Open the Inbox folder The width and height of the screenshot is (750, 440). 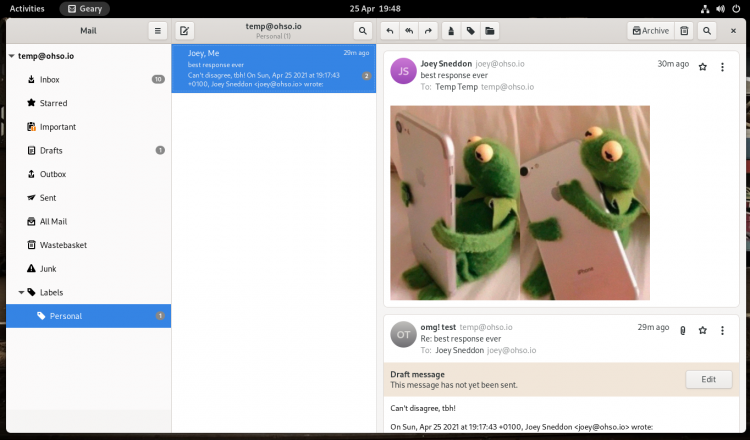[88, 79]
